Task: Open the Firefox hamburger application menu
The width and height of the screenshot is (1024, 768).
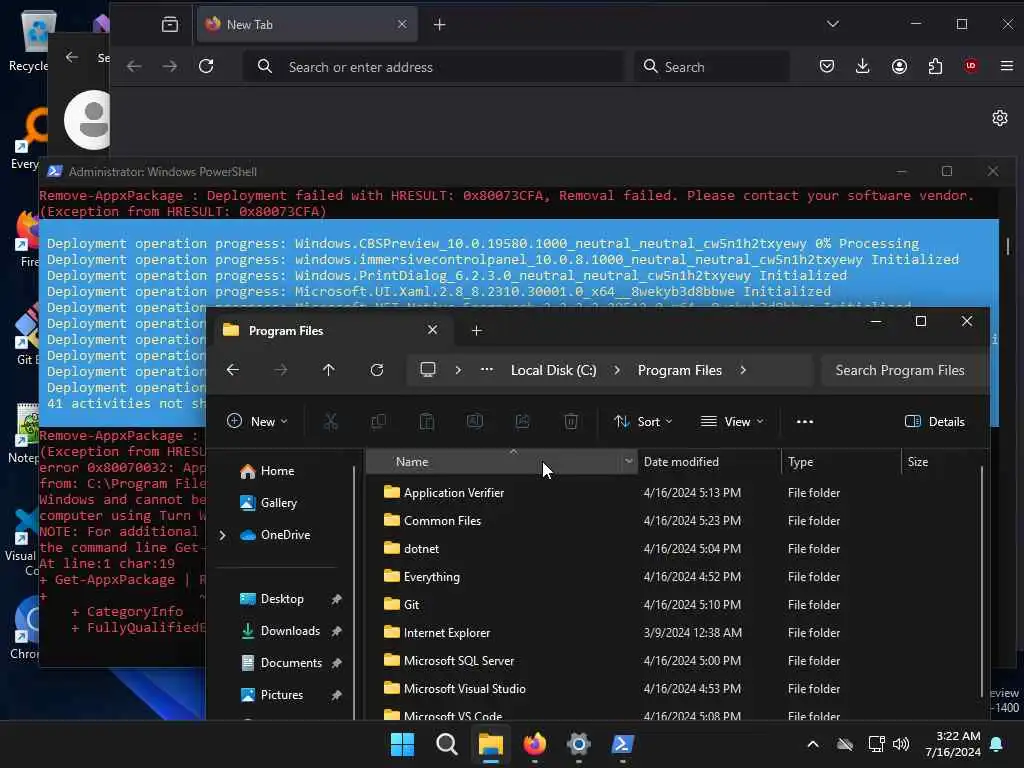Action: tap(1006, 66)
